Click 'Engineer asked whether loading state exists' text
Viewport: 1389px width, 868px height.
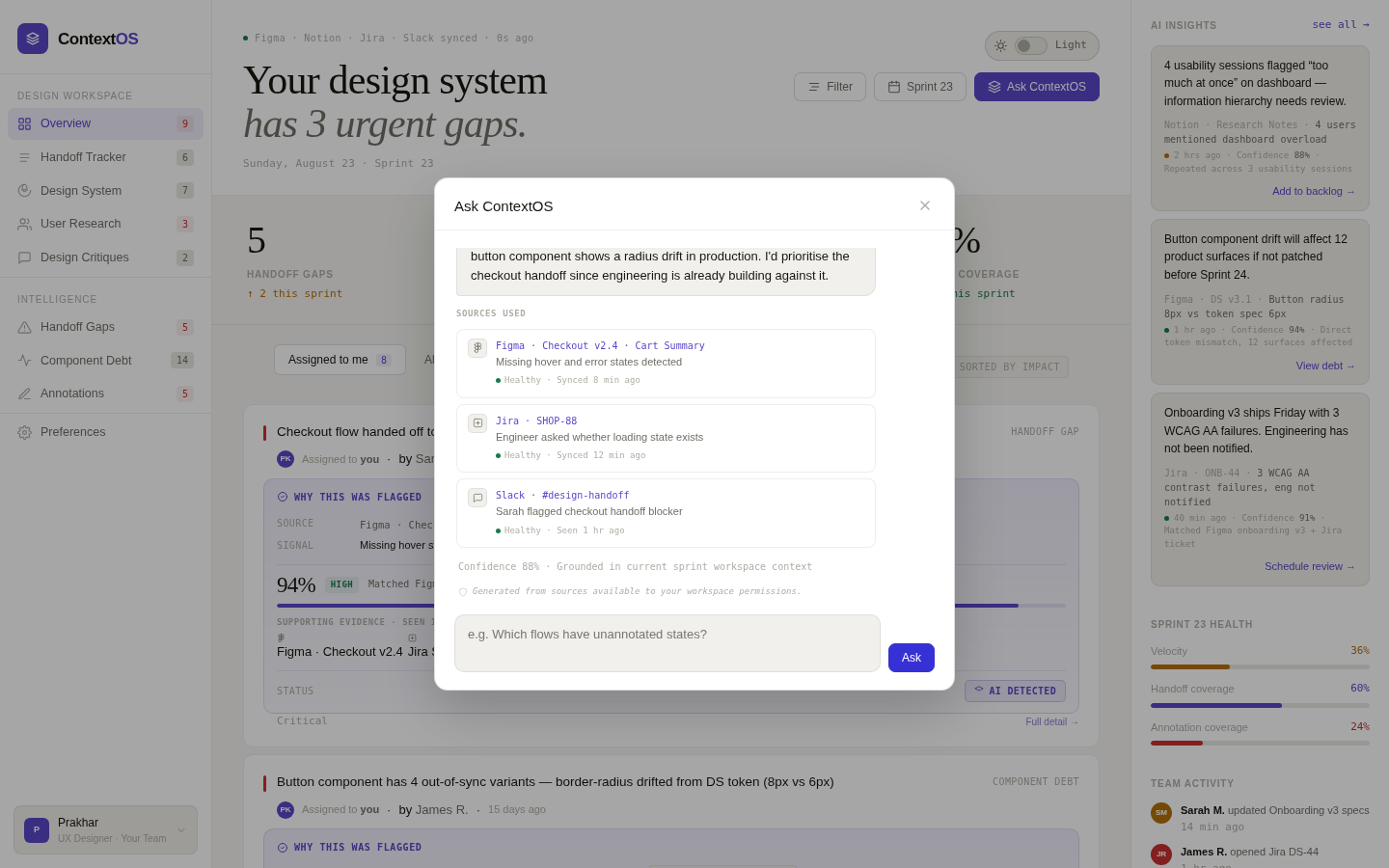600,437
